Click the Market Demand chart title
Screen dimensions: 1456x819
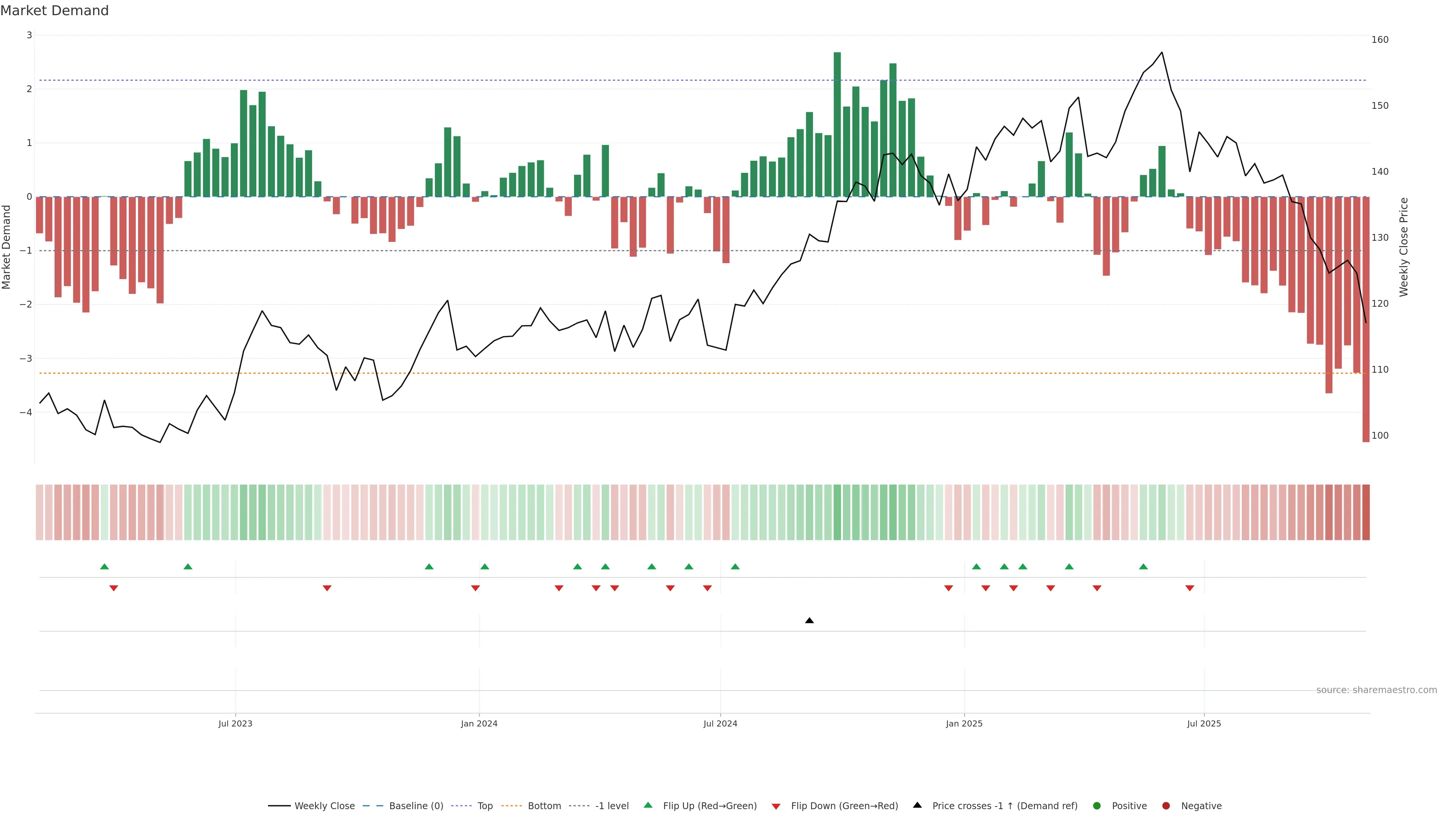point(54,11)
